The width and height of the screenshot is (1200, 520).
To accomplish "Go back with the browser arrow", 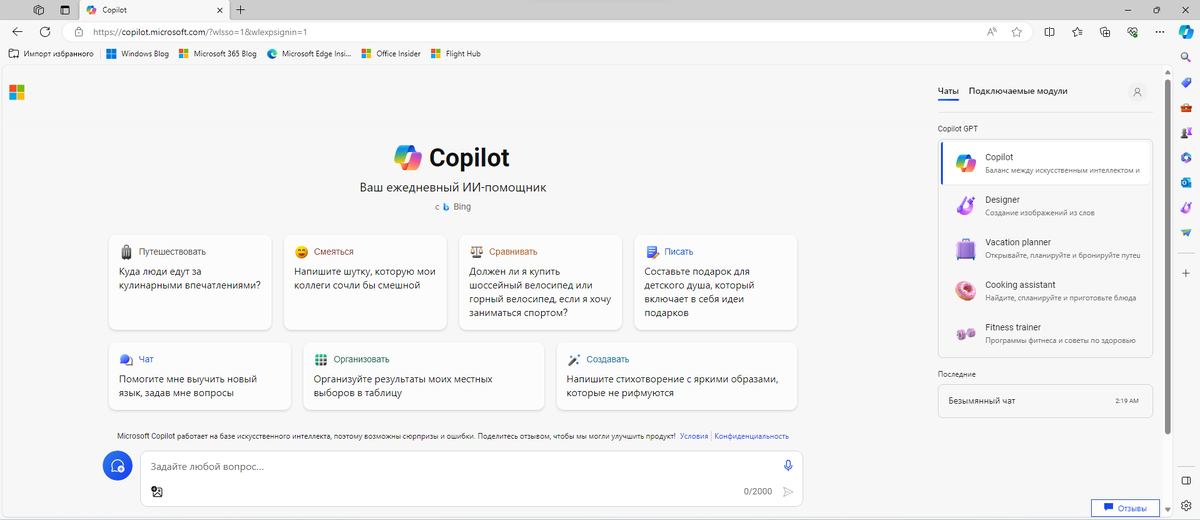I will click(x=17, y=32).
